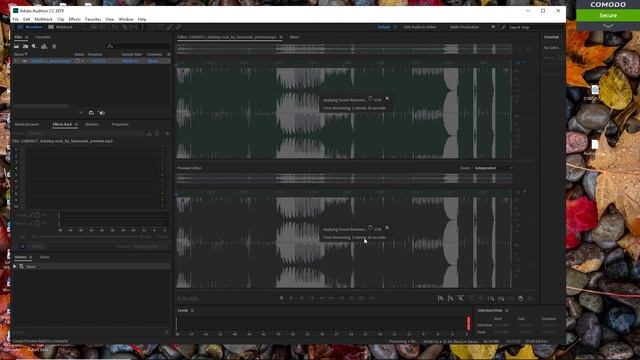This screenshot has width=640, height=360.
Task: Click the Import File icon in Files panel
Action: (x=25, y=47)
